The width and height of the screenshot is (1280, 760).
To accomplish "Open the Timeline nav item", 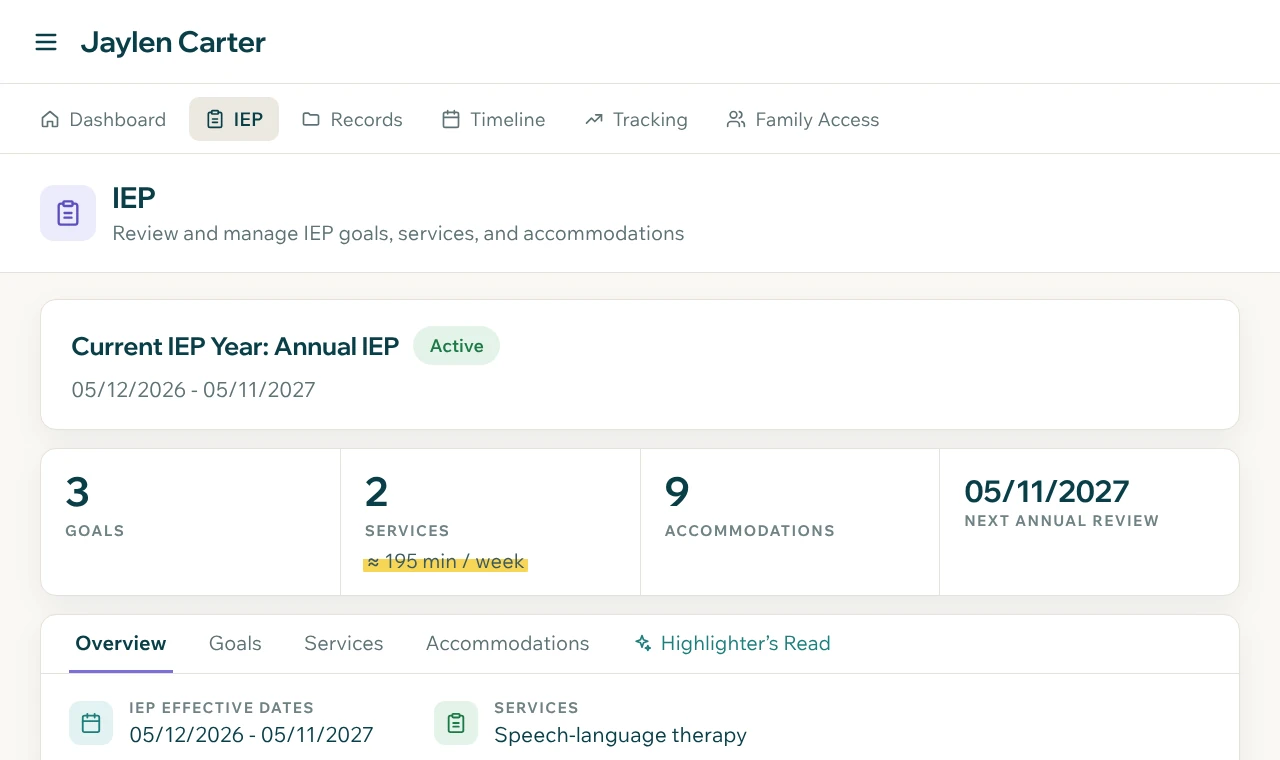I will click(494, 119).
